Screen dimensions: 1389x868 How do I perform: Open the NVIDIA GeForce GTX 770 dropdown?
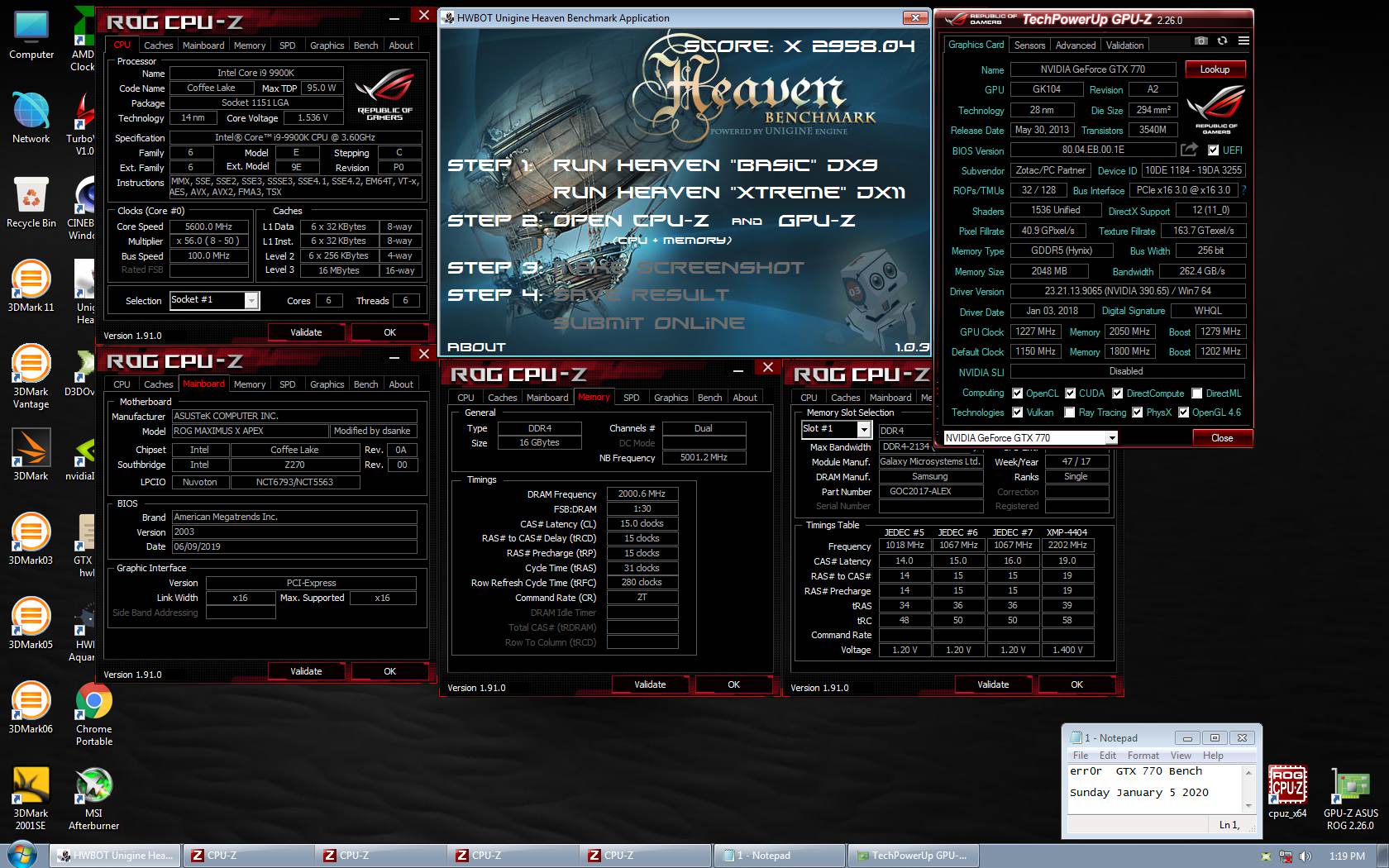[x=1112, y=438]
